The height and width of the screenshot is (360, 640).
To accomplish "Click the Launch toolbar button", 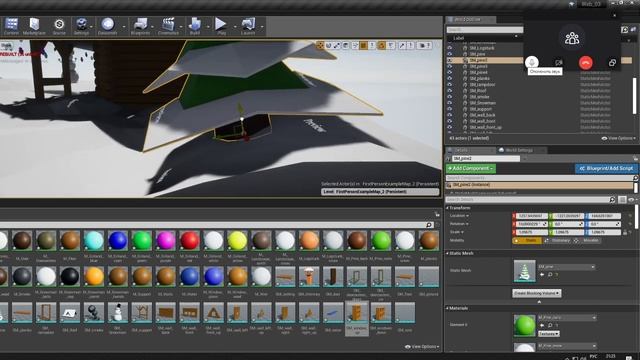I will 248,26.
